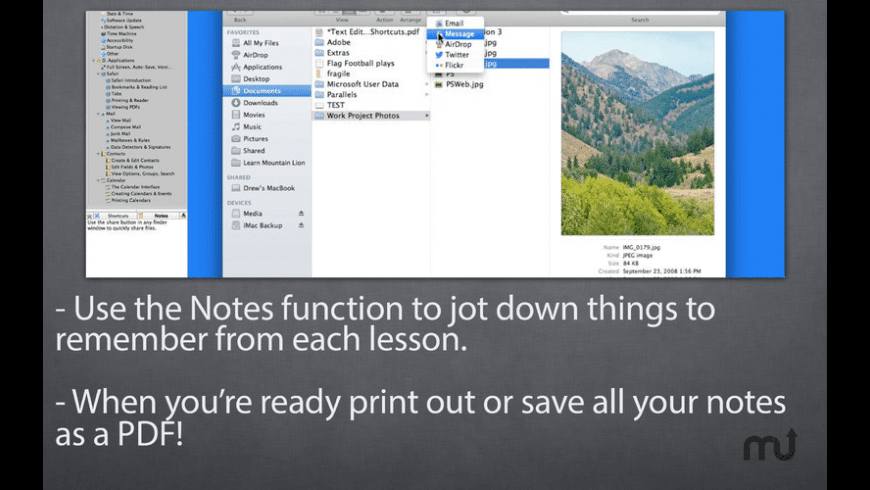
Task: Expand Microsoft User Data folder arrow
Action: point(427,84)
